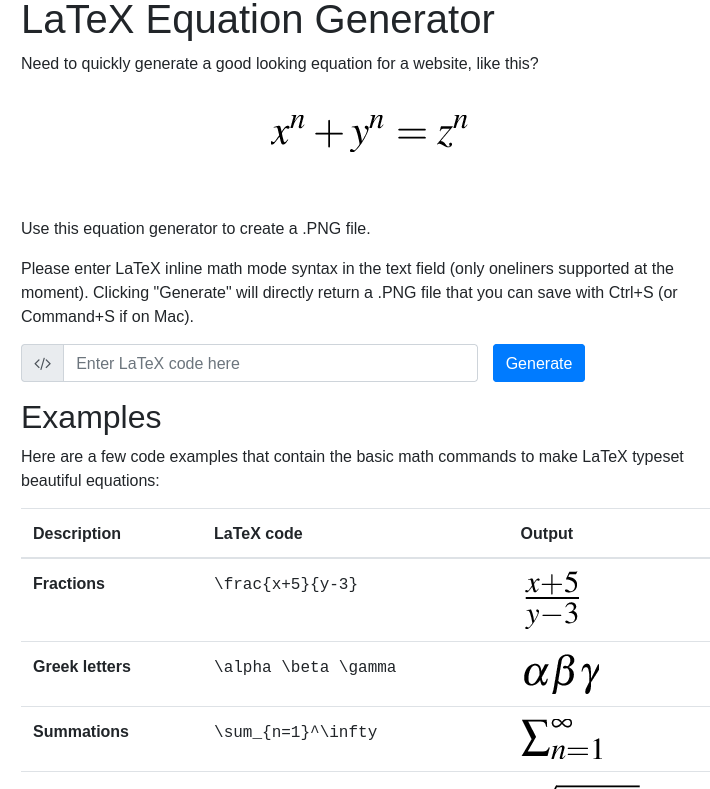Viewport: 710px width, 789px height.
Task: Click the alpha beta gamma output image
Action: point(561,673)
